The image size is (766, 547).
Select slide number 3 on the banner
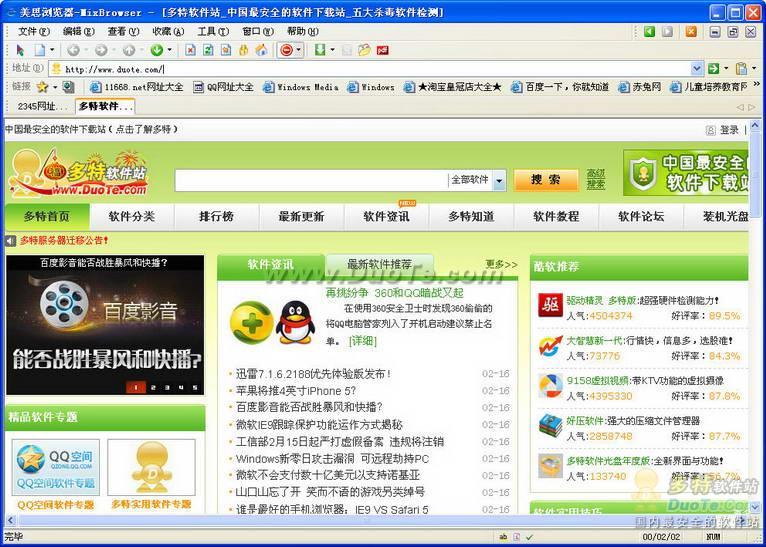tap(167, 387)
